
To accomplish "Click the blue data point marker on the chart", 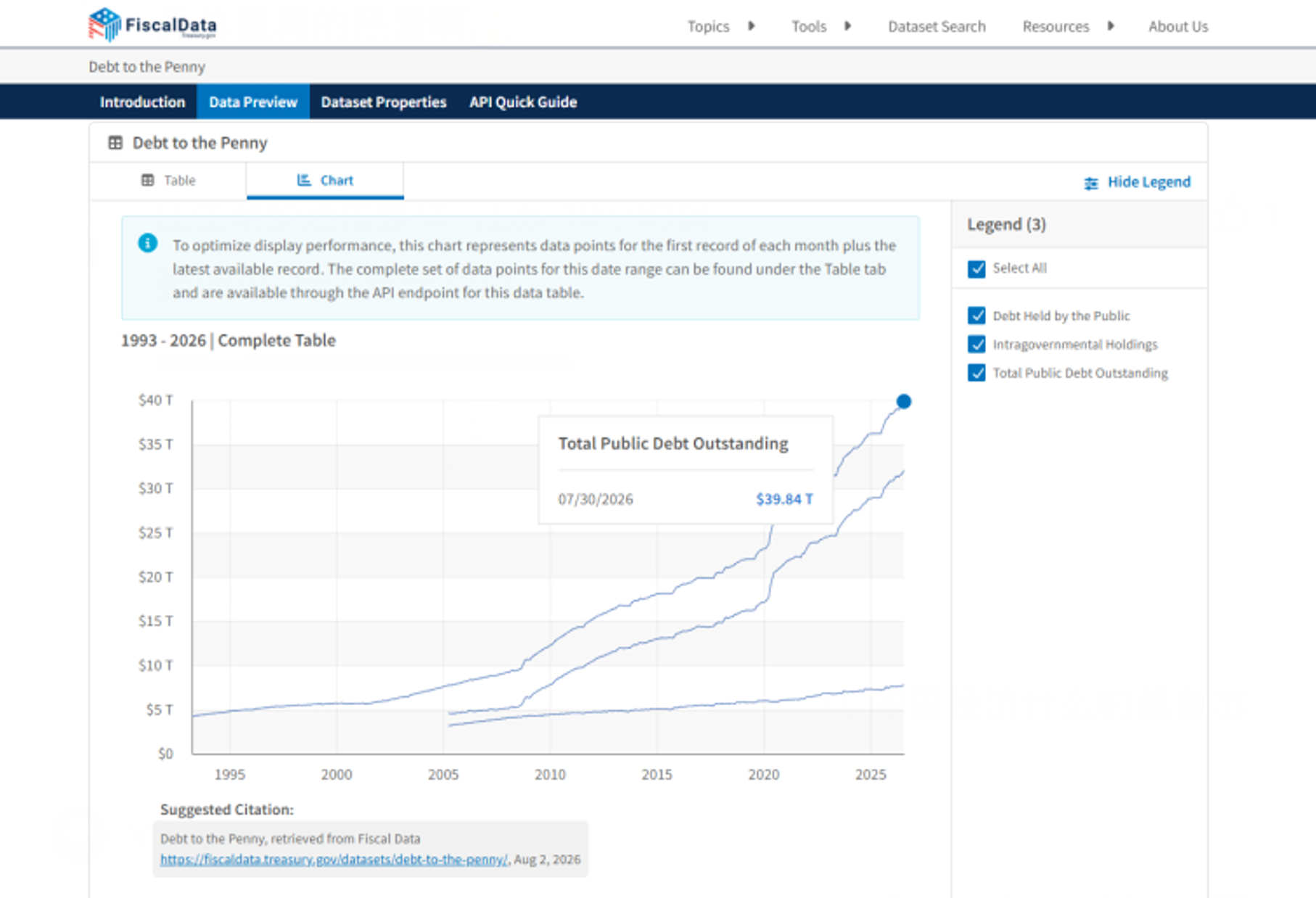I will tap(903, 401).
